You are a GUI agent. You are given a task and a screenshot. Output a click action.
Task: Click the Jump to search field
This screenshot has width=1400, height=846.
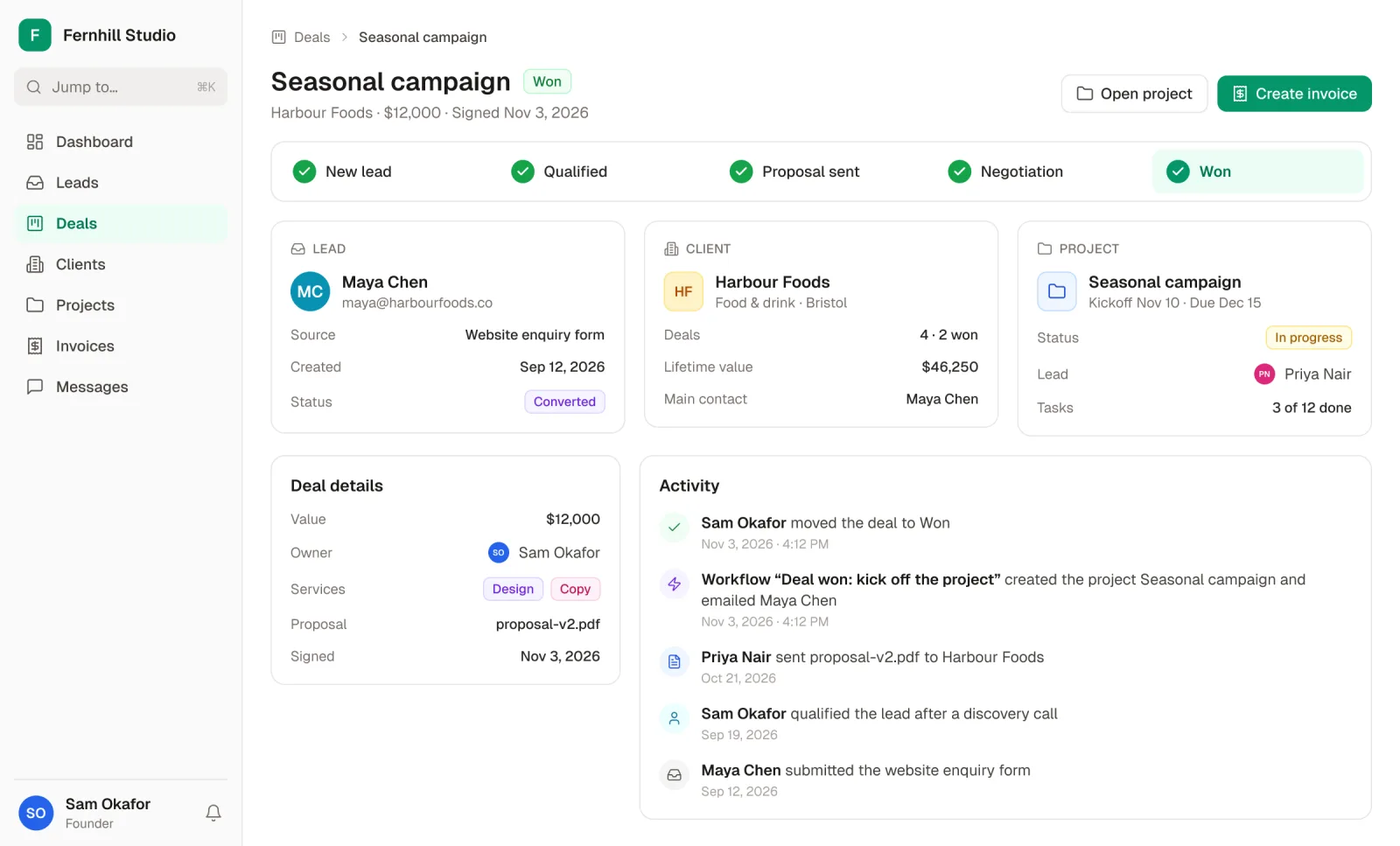121,87
